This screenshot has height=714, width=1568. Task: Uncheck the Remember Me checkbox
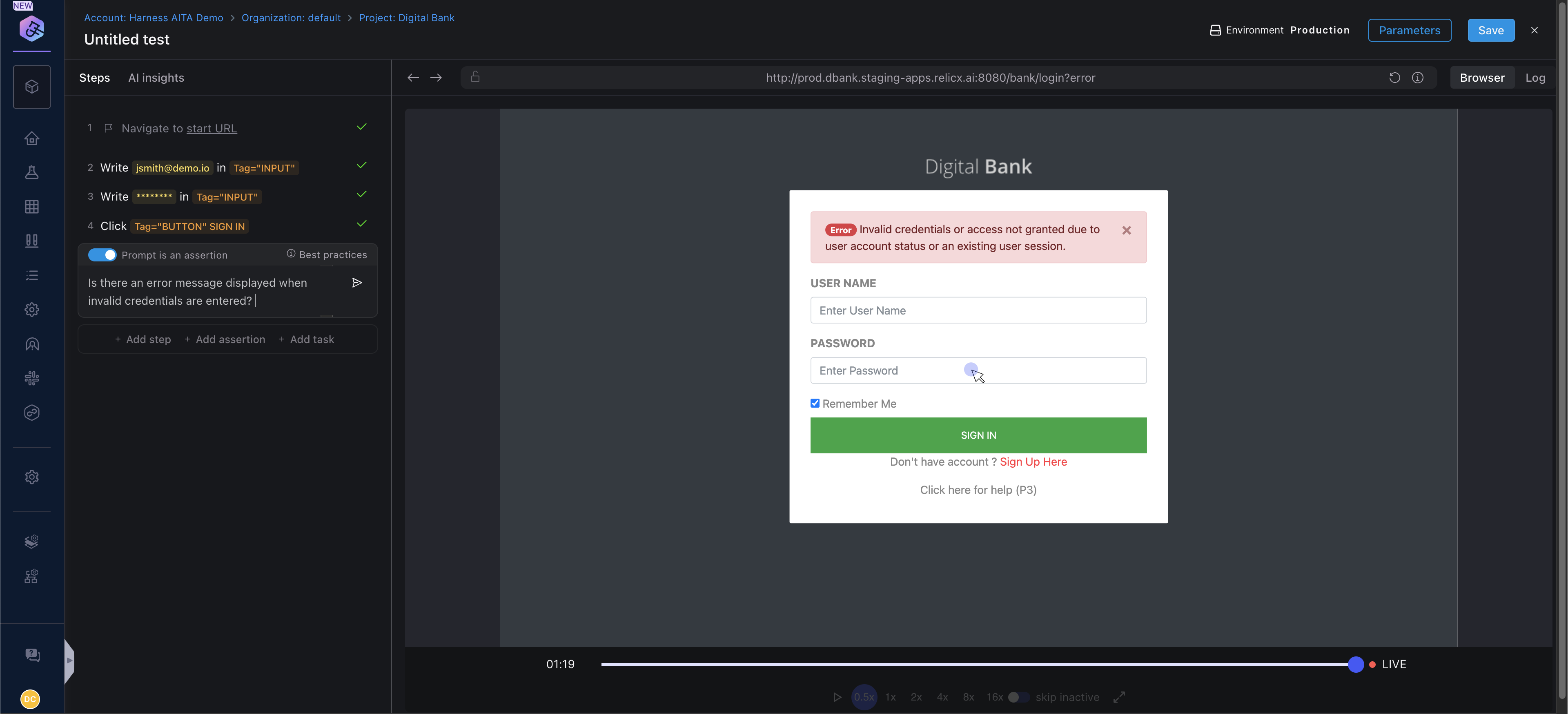click(815, 403)
